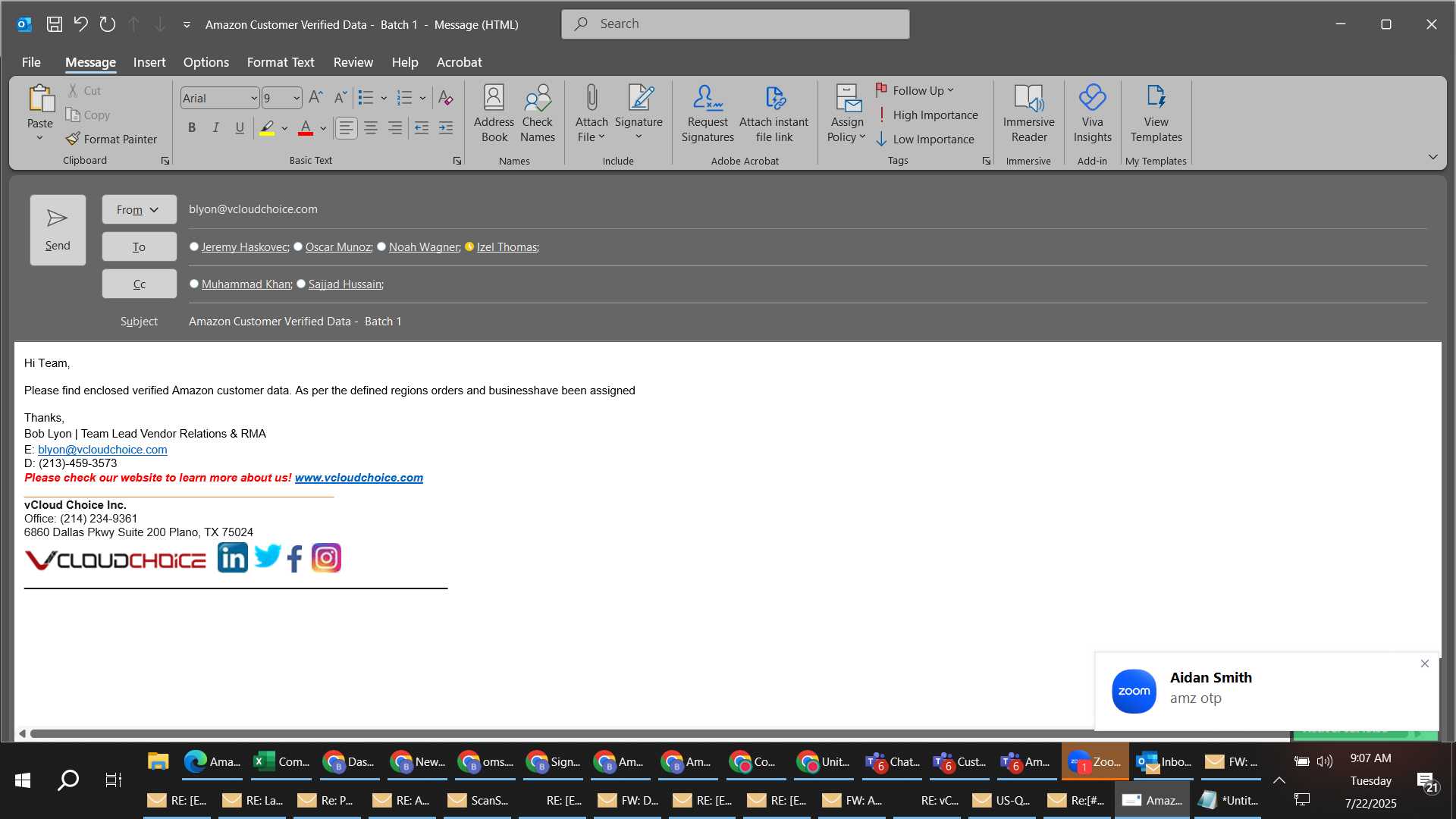Collapse the ribbon with chevron

click(1432, 157)
